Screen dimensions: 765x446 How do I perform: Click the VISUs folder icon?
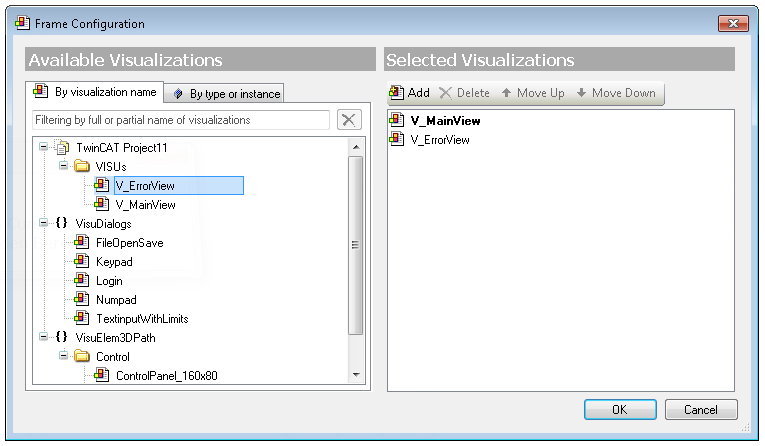[x=82, y=166]
